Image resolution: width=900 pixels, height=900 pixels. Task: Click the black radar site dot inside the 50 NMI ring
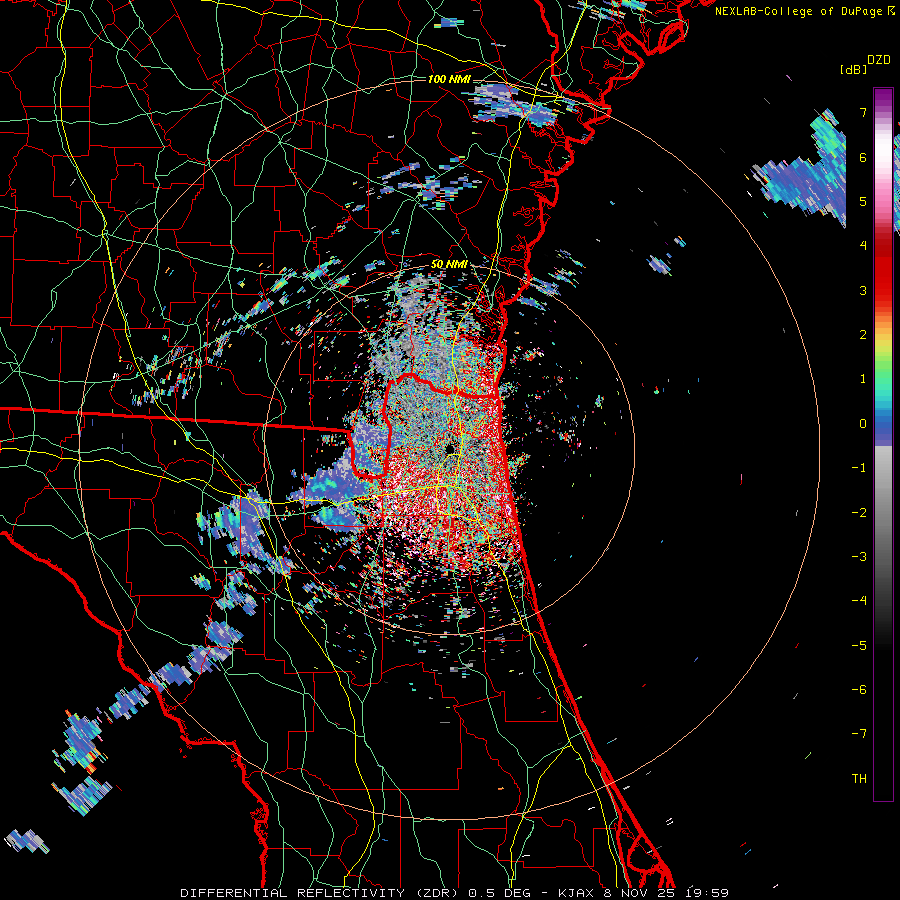click(x=449, y=449)
